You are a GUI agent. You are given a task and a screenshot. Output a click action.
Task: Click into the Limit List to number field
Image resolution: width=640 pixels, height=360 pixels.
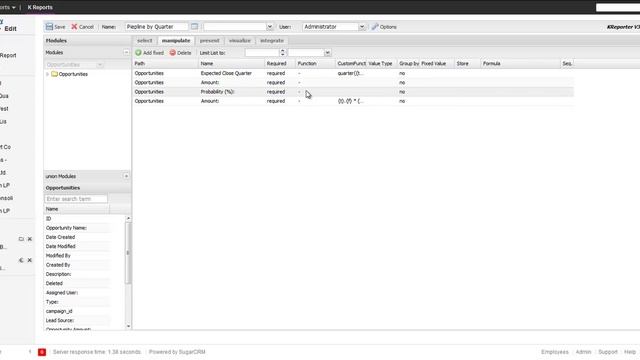click(x=262, y=53)
